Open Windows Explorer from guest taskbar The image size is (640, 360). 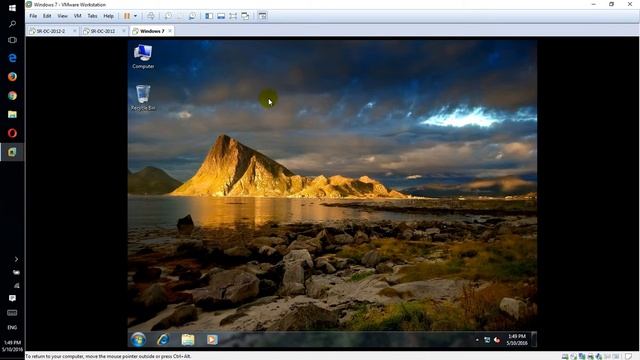188,340
